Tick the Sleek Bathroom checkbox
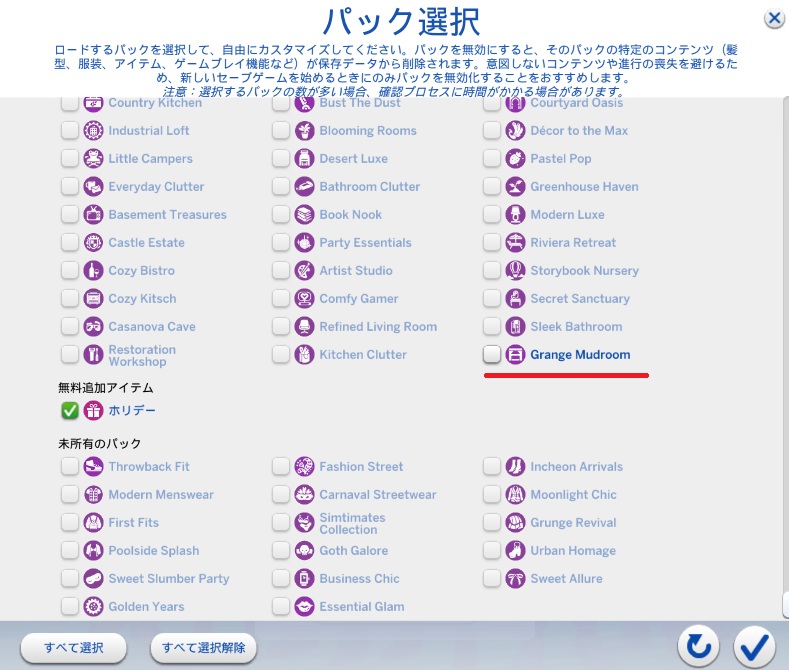This screenshot has width=789, height=670. [x=492, y=326]
